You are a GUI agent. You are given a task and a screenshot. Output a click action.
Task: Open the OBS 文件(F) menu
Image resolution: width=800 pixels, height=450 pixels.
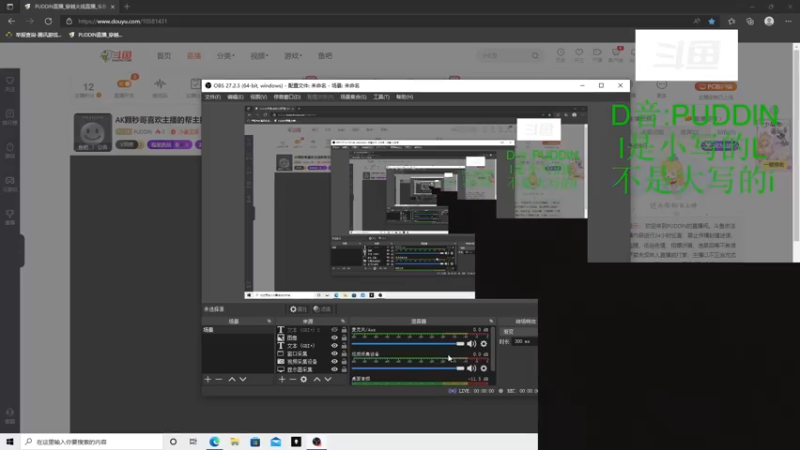(x=213, y=97)
